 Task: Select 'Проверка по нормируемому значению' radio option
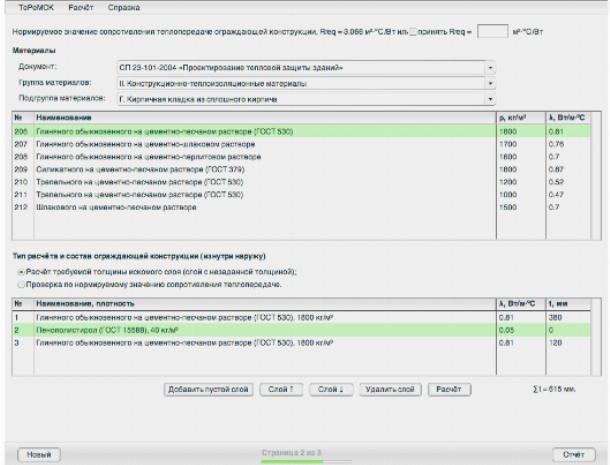pyautogui.click(x=23, y=284)
